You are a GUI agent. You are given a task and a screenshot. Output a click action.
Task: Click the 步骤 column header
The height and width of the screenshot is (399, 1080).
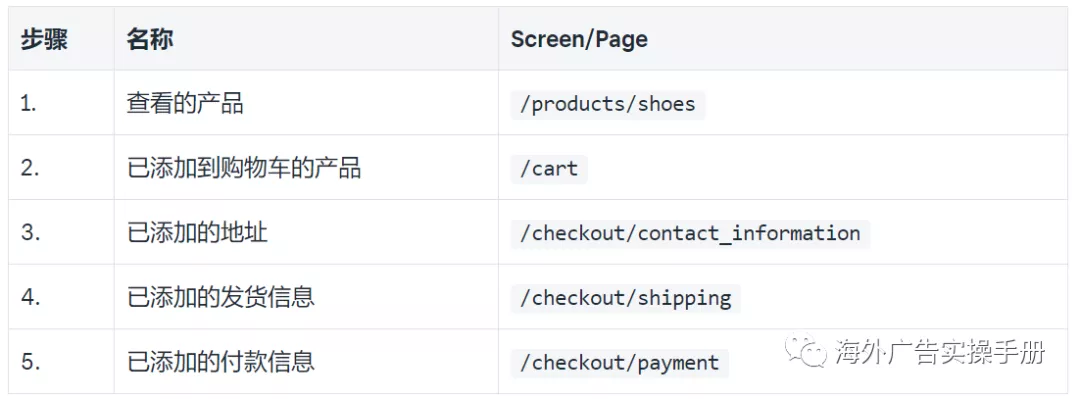click(x=44, y=39)
